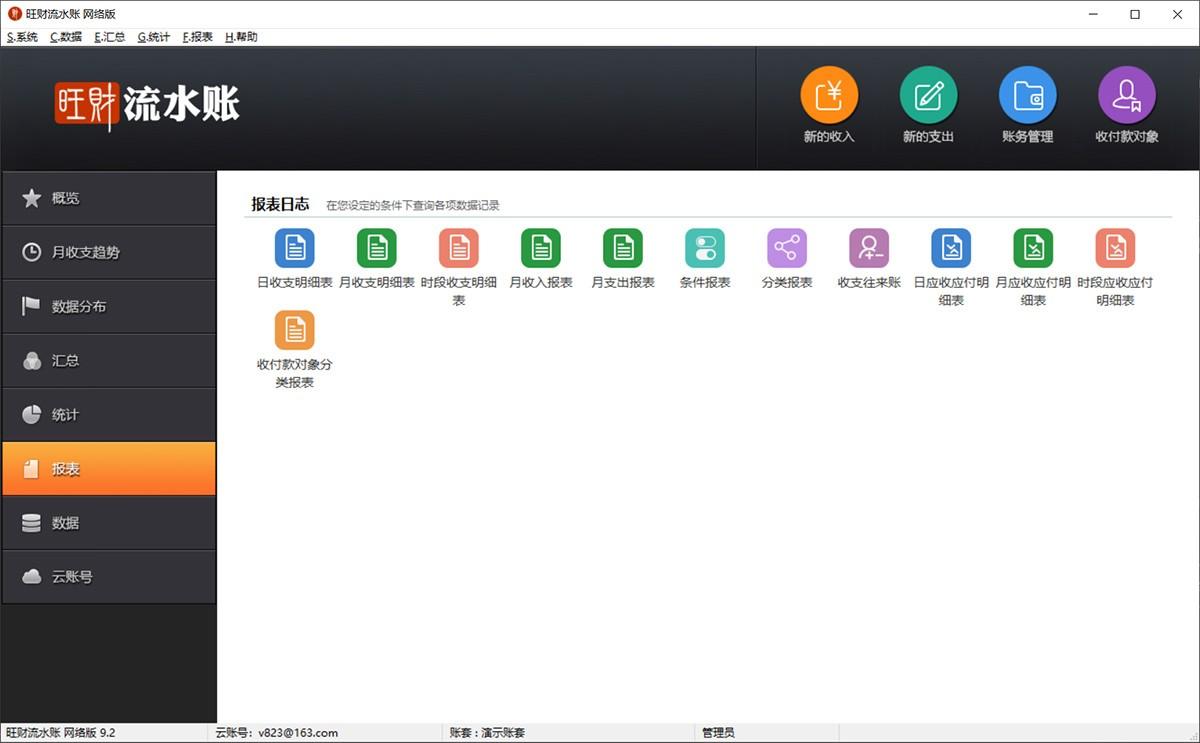Open the S系统 system menu
Viewport: 1200px width, 743px height.
click(22, 36)
